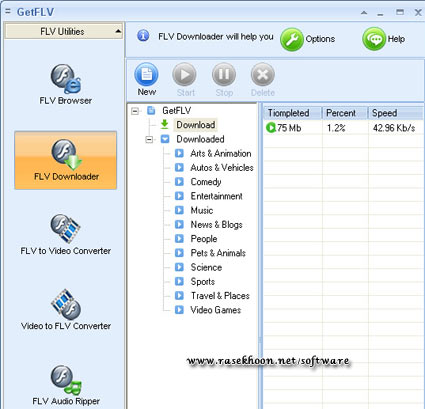The height and width of the screenshot is (409, 425).
Task: Open Options with the wrench icon
Action: [292, 39]
